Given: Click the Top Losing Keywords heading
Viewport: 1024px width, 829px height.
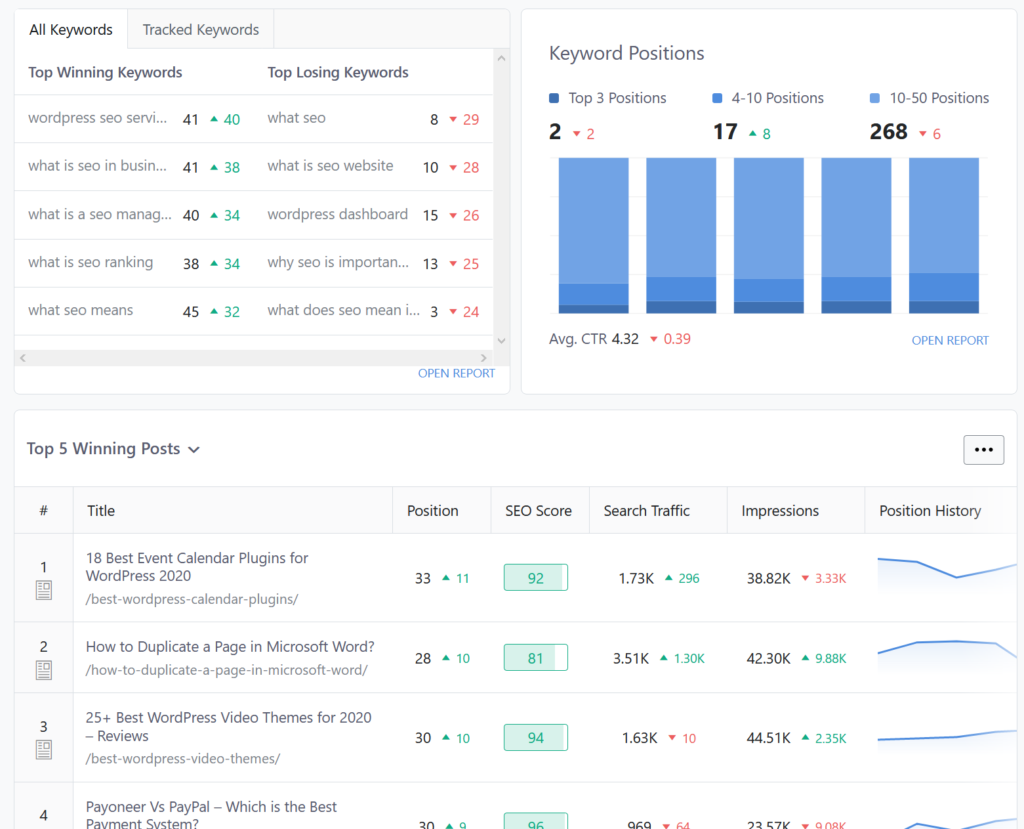Looking at the screenshot, I should [338, 73].
